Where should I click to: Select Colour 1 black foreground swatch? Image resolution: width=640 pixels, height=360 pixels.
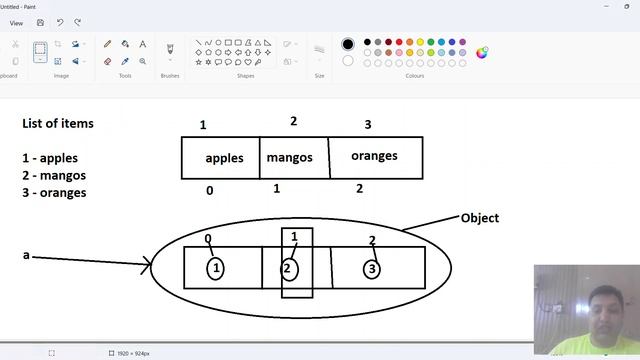tap(348, 44)
